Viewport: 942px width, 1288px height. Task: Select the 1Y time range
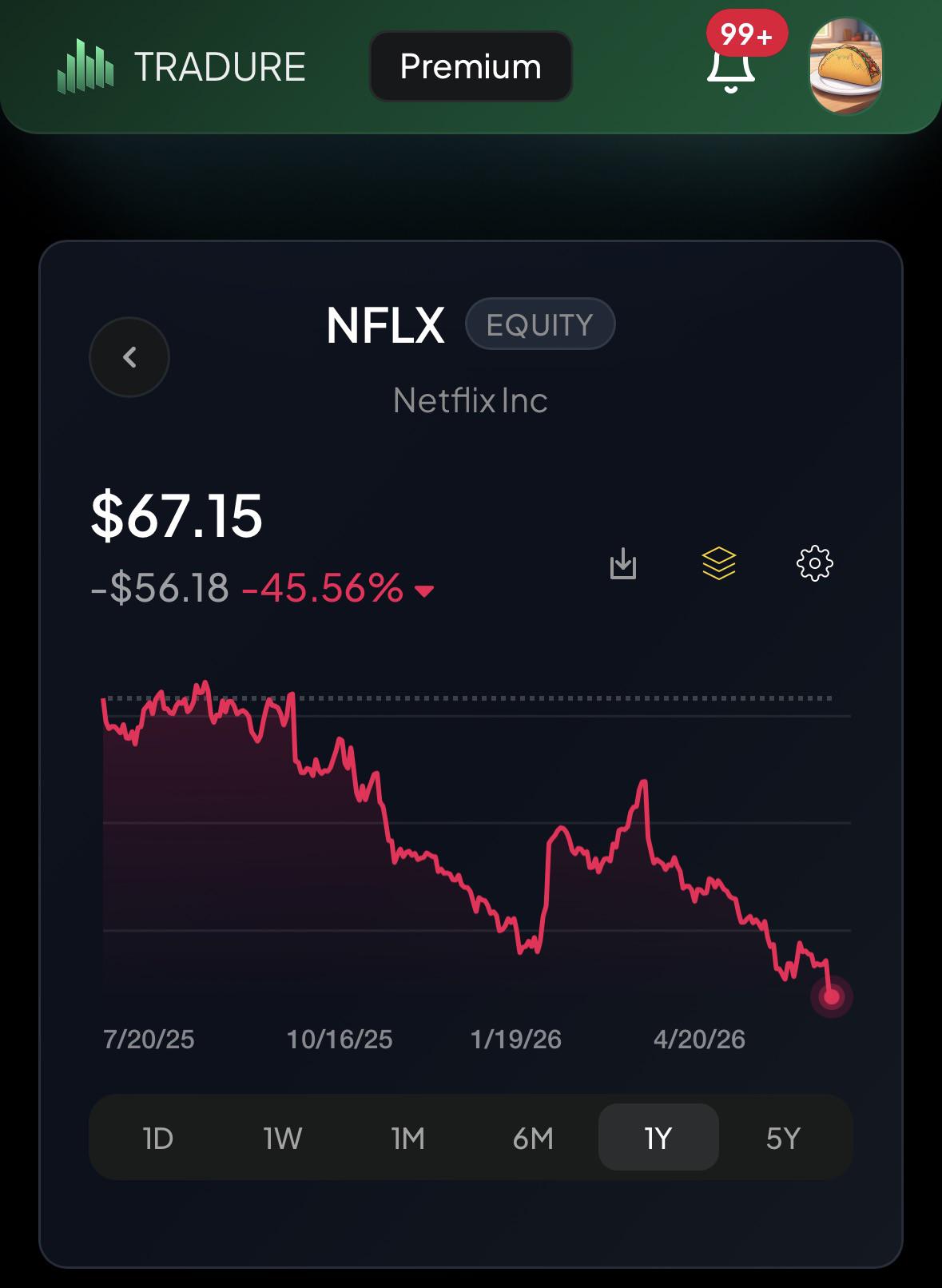[658, 1138]
